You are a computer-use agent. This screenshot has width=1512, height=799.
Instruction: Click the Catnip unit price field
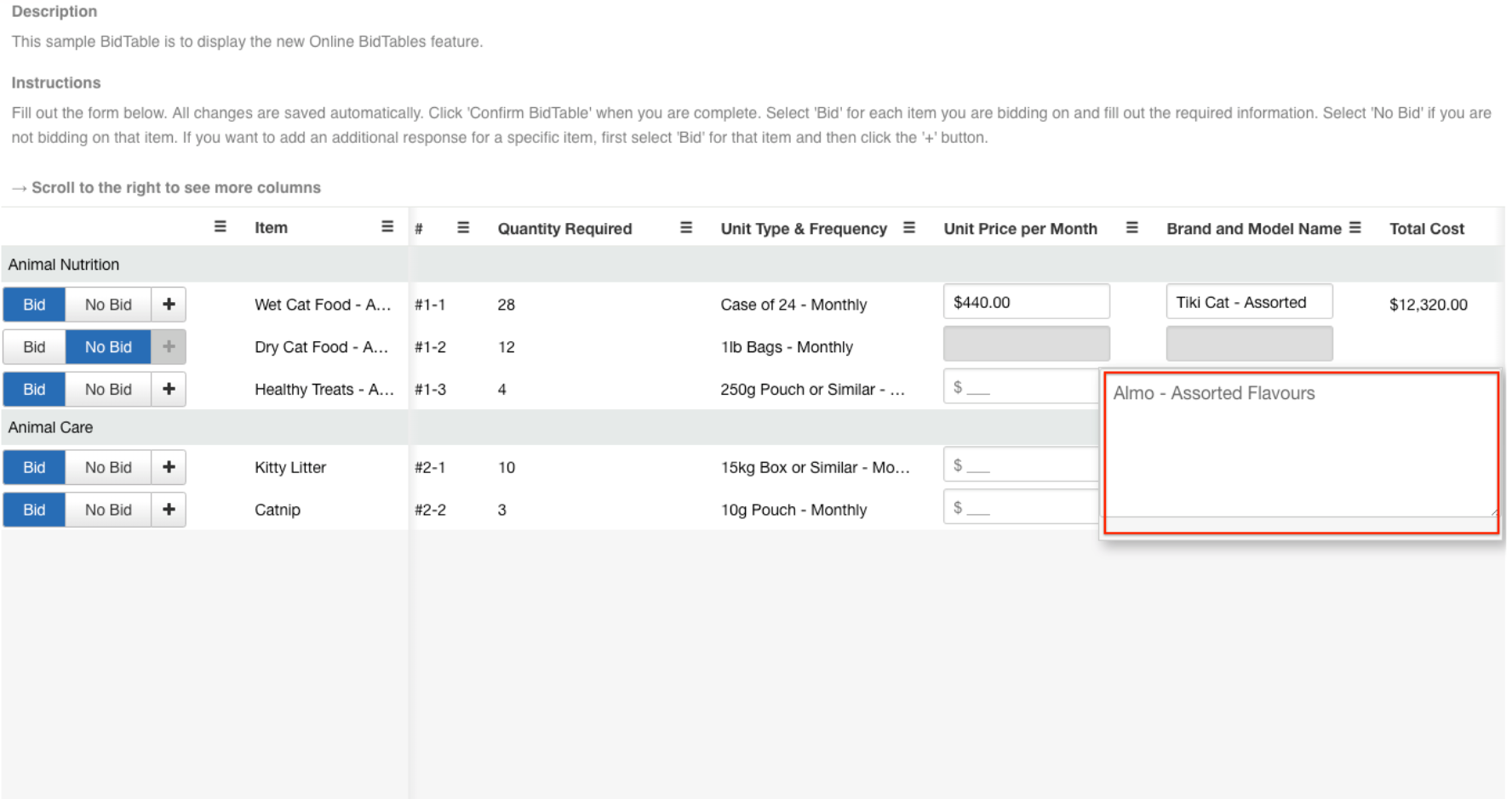(x=1021, y=508)
